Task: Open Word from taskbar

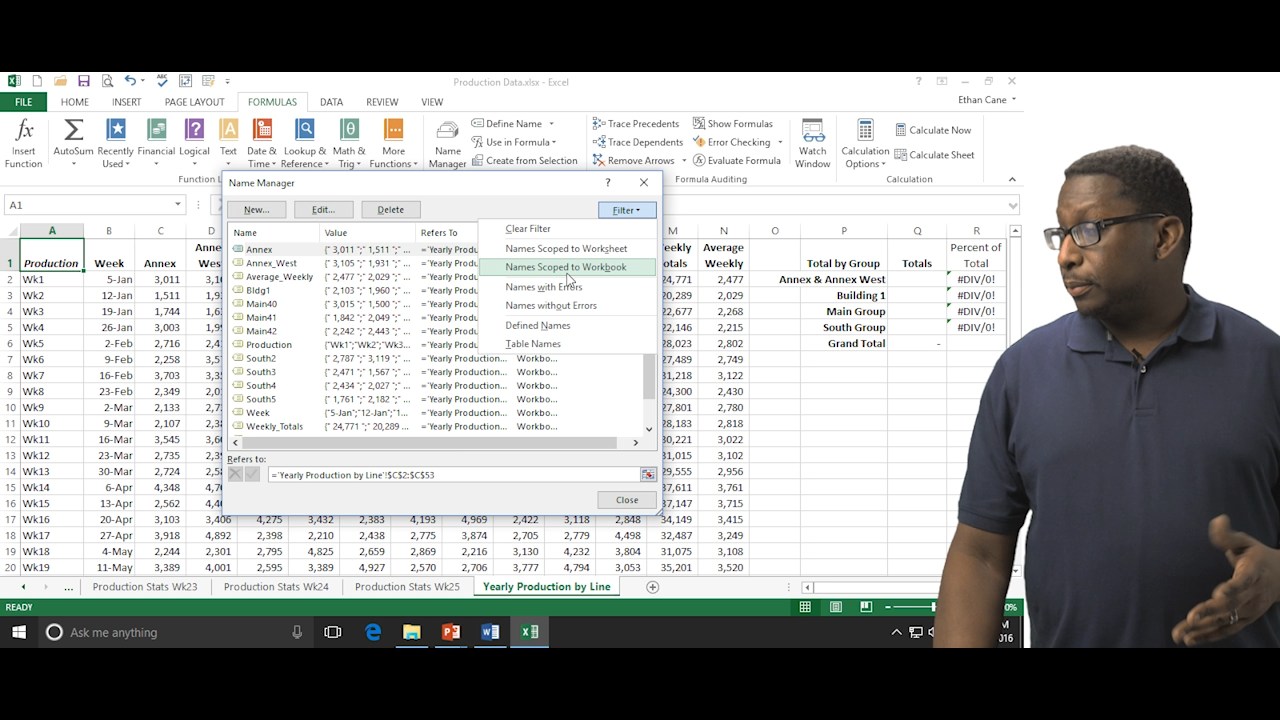Action: click(x=490, y=632)
